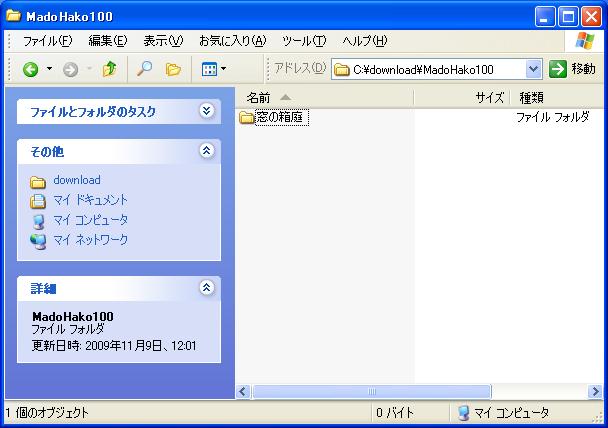Go up one folder level icon
This screenshot has width=608, height=428.
(x=110, y=69)
